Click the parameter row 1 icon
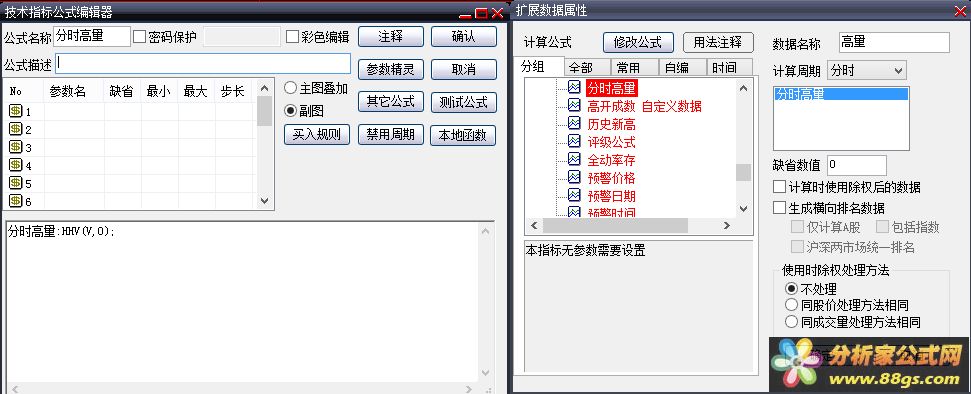Image resolution: width=971 pixels, height=394 pixels. [15, 112]
